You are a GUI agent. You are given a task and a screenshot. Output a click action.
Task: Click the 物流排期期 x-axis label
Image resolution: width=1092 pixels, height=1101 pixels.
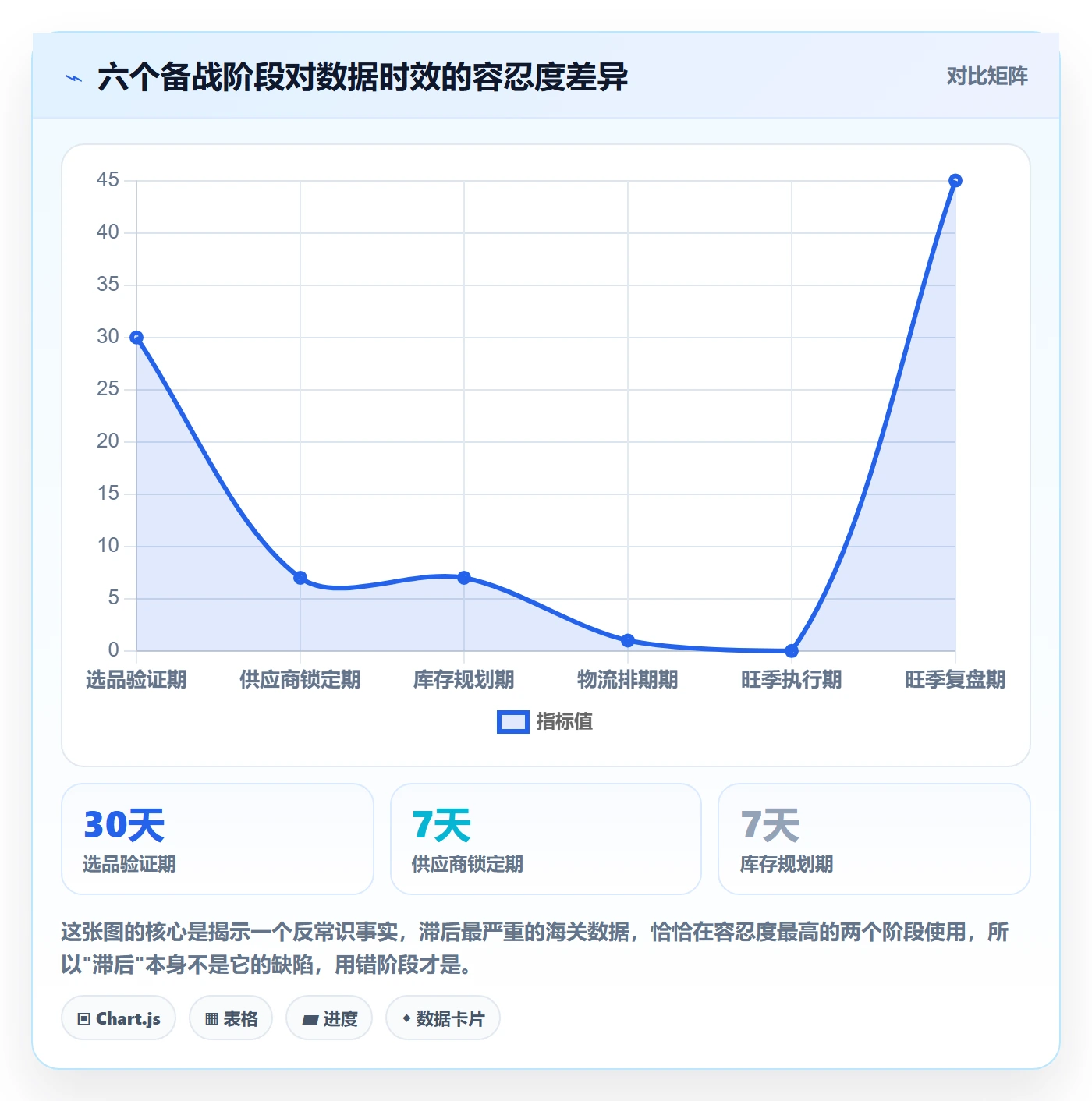(628, 680)
